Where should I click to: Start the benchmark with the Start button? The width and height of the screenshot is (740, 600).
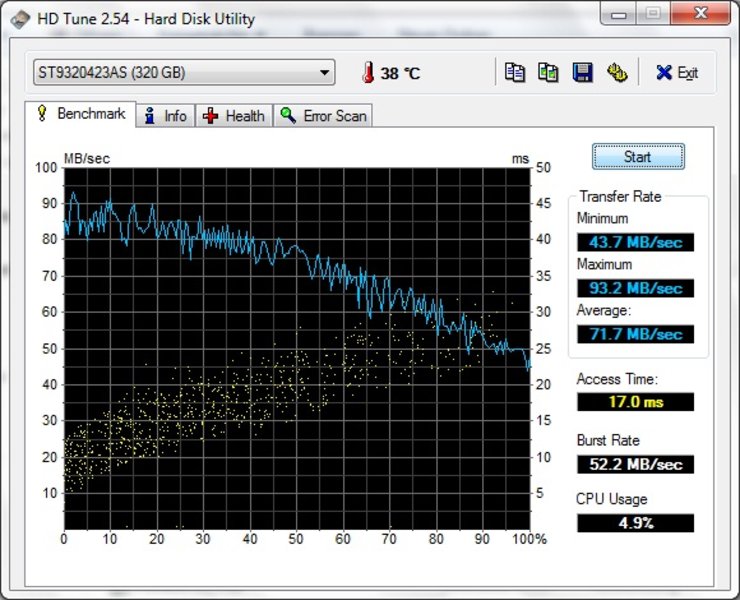[638, 157]
